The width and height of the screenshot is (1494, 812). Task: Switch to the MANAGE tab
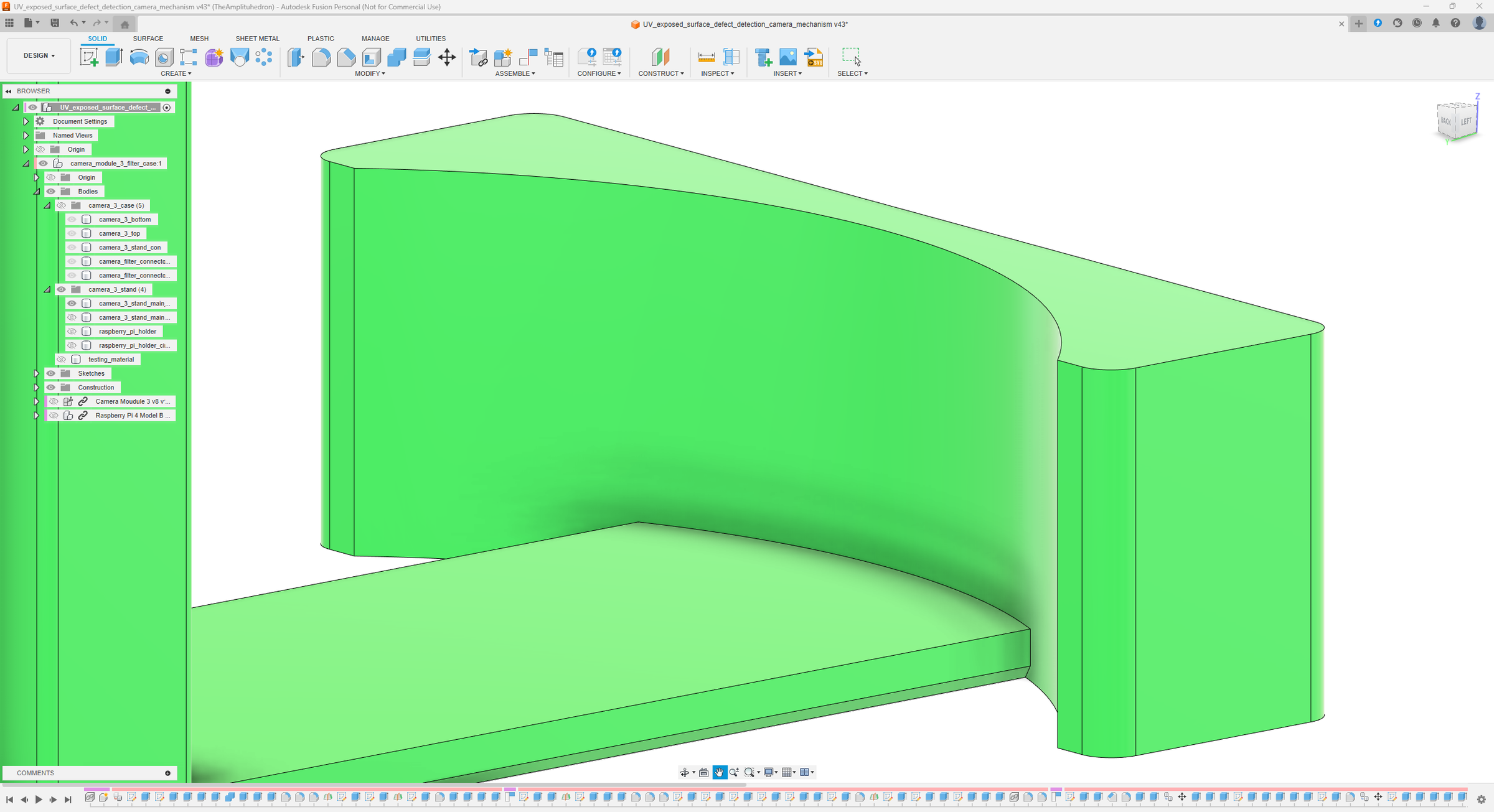[x=375, y=39]
